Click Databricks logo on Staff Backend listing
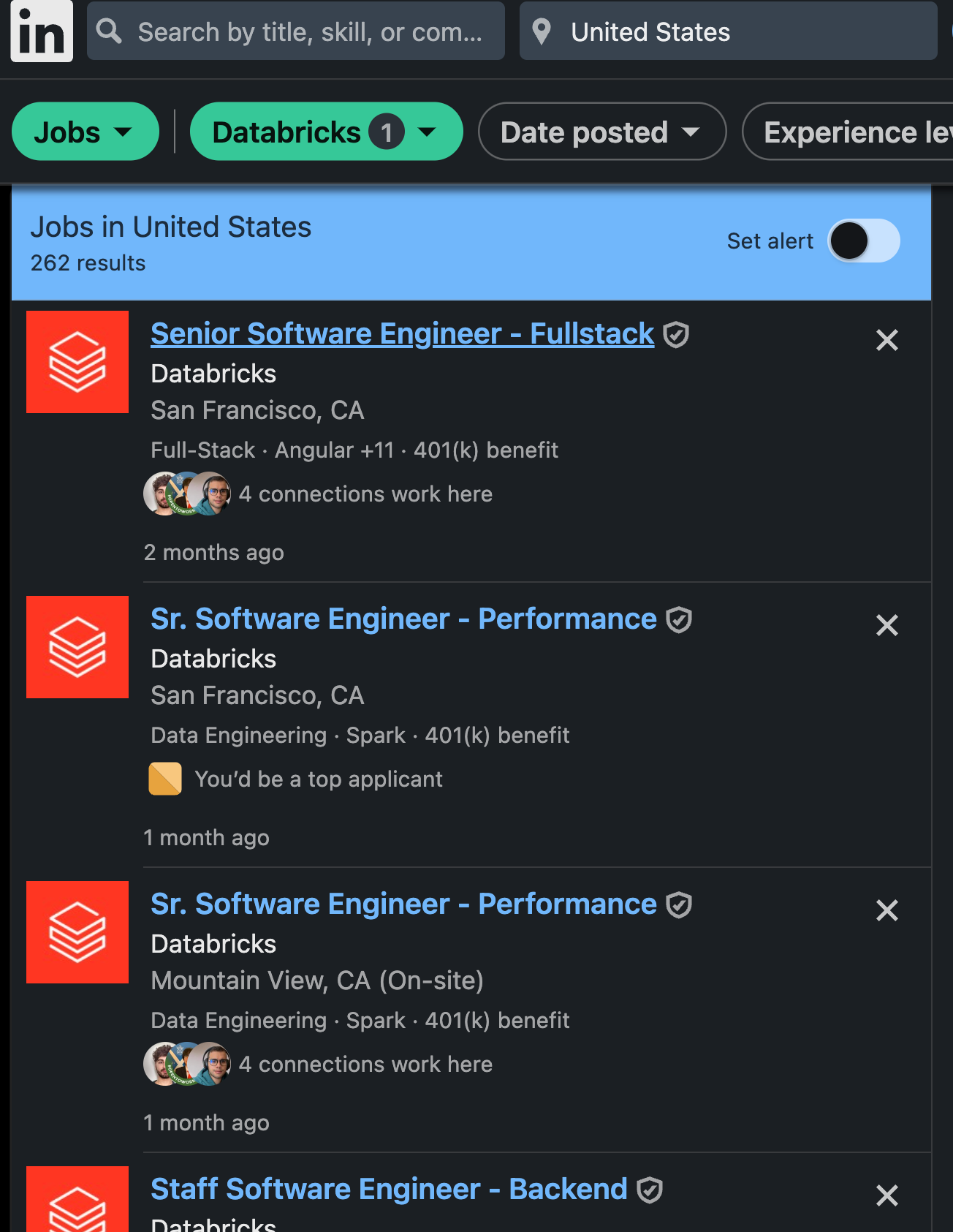Image resolution: width=953 pixels, height=1232 pixels. [77, 1199]
